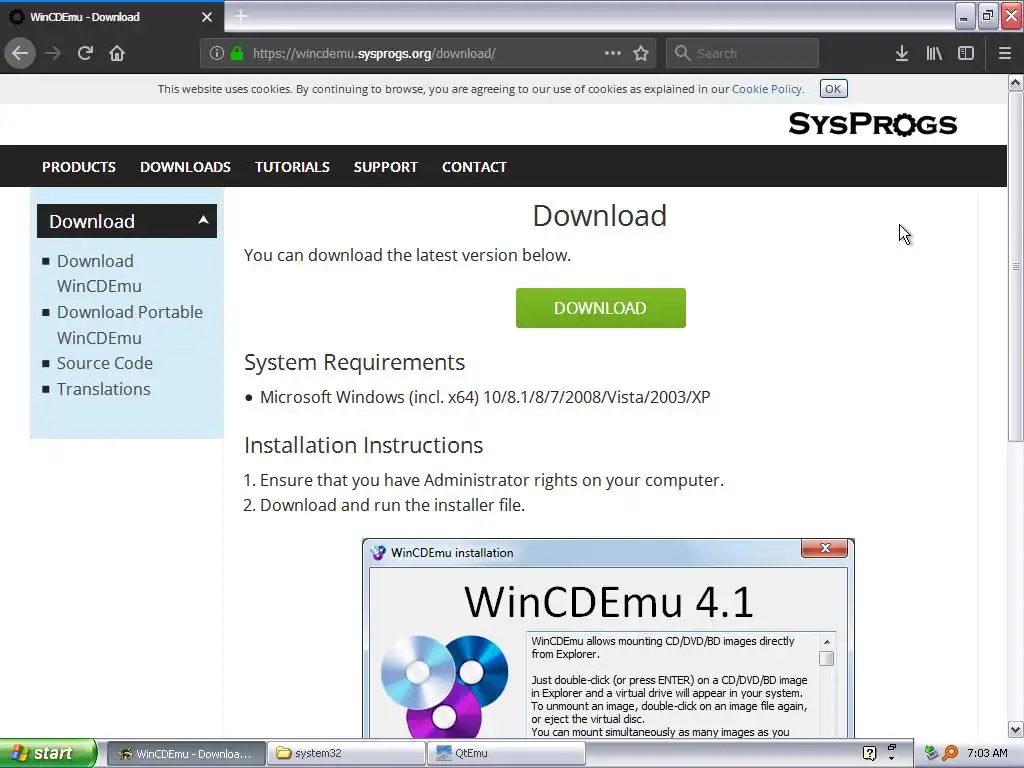Dismiss cookie notice with OK
This screenshot has height=768, width=1024.
[x=833, y=89]
